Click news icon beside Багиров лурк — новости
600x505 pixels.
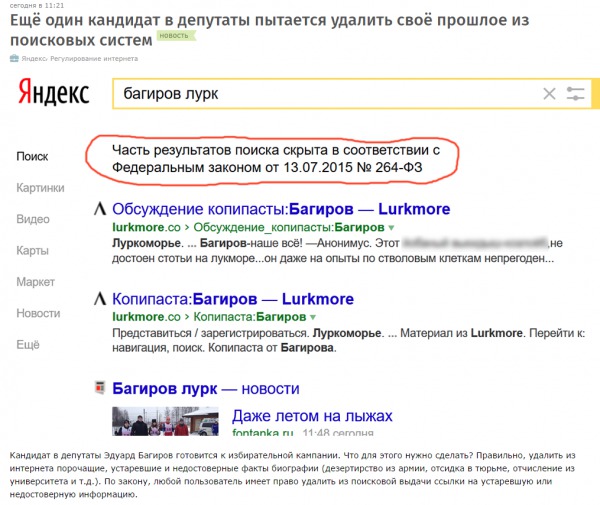[100, 387]
